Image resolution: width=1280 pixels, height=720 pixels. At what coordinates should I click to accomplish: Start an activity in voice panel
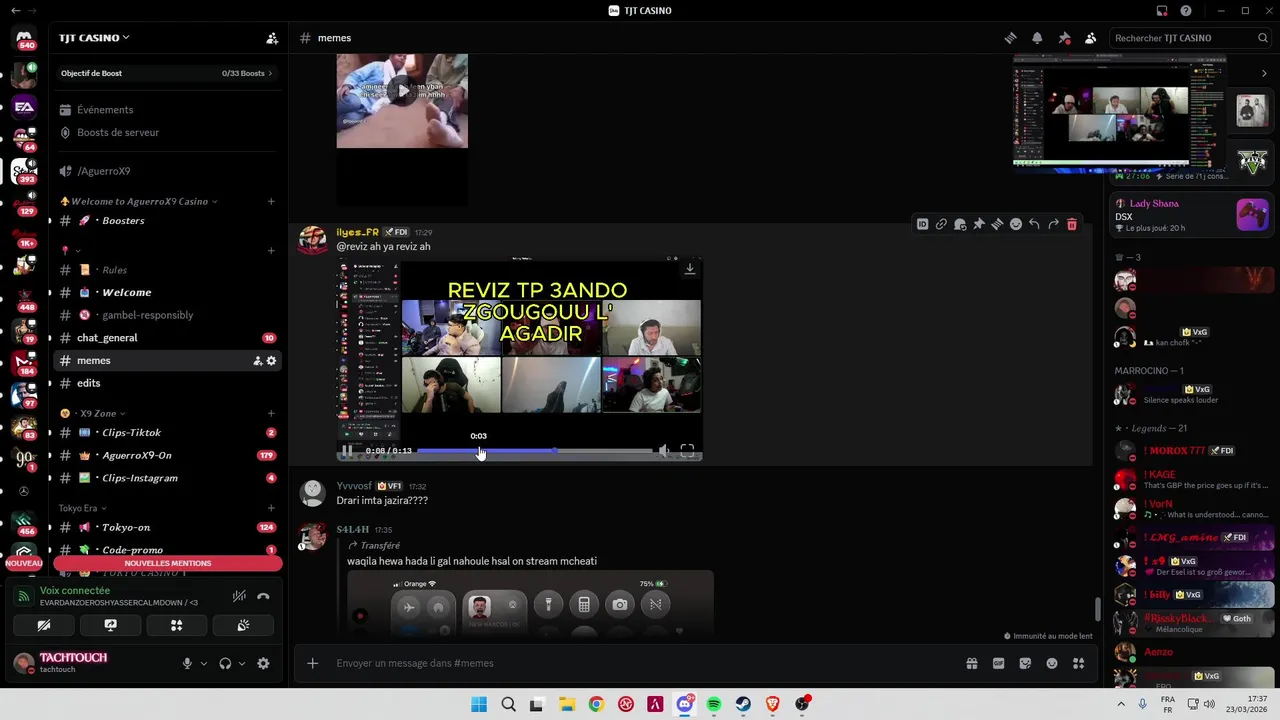point(177,625)
